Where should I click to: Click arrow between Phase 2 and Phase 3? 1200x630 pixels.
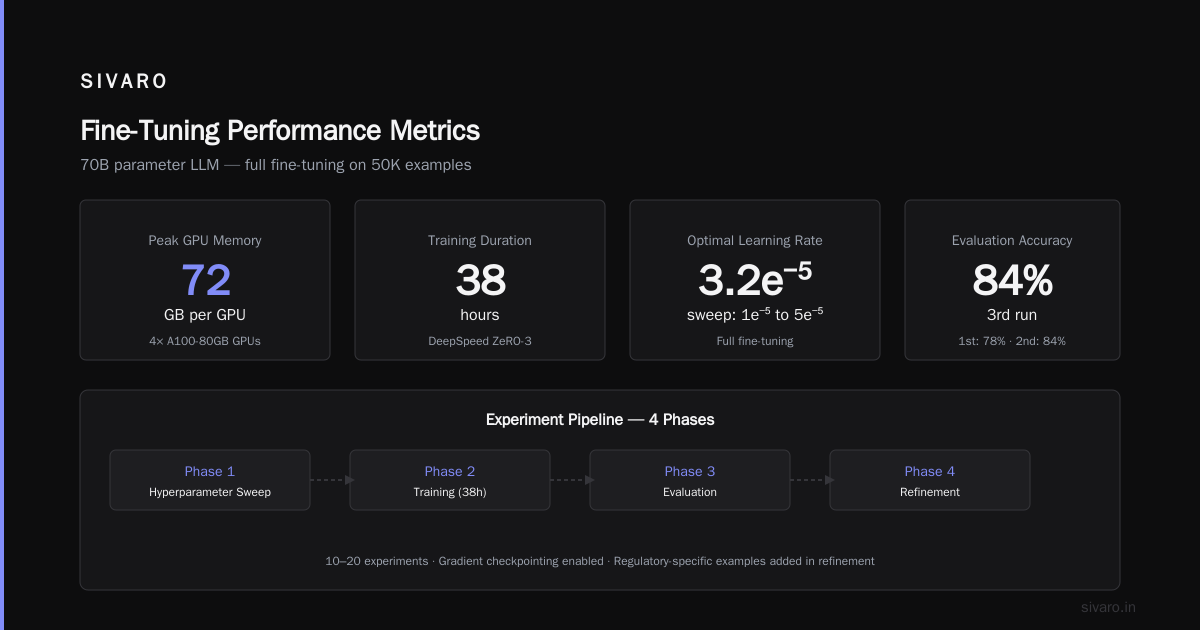point(572,480)
